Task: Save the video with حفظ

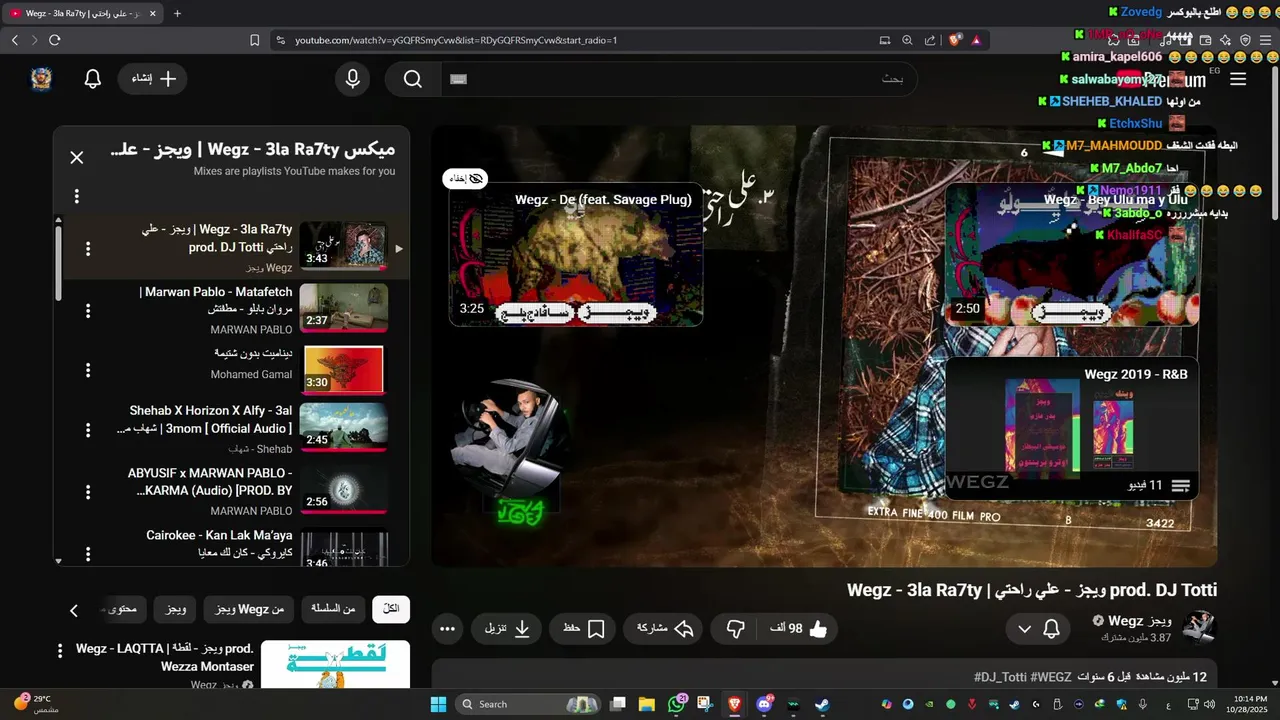Action: 584,629
